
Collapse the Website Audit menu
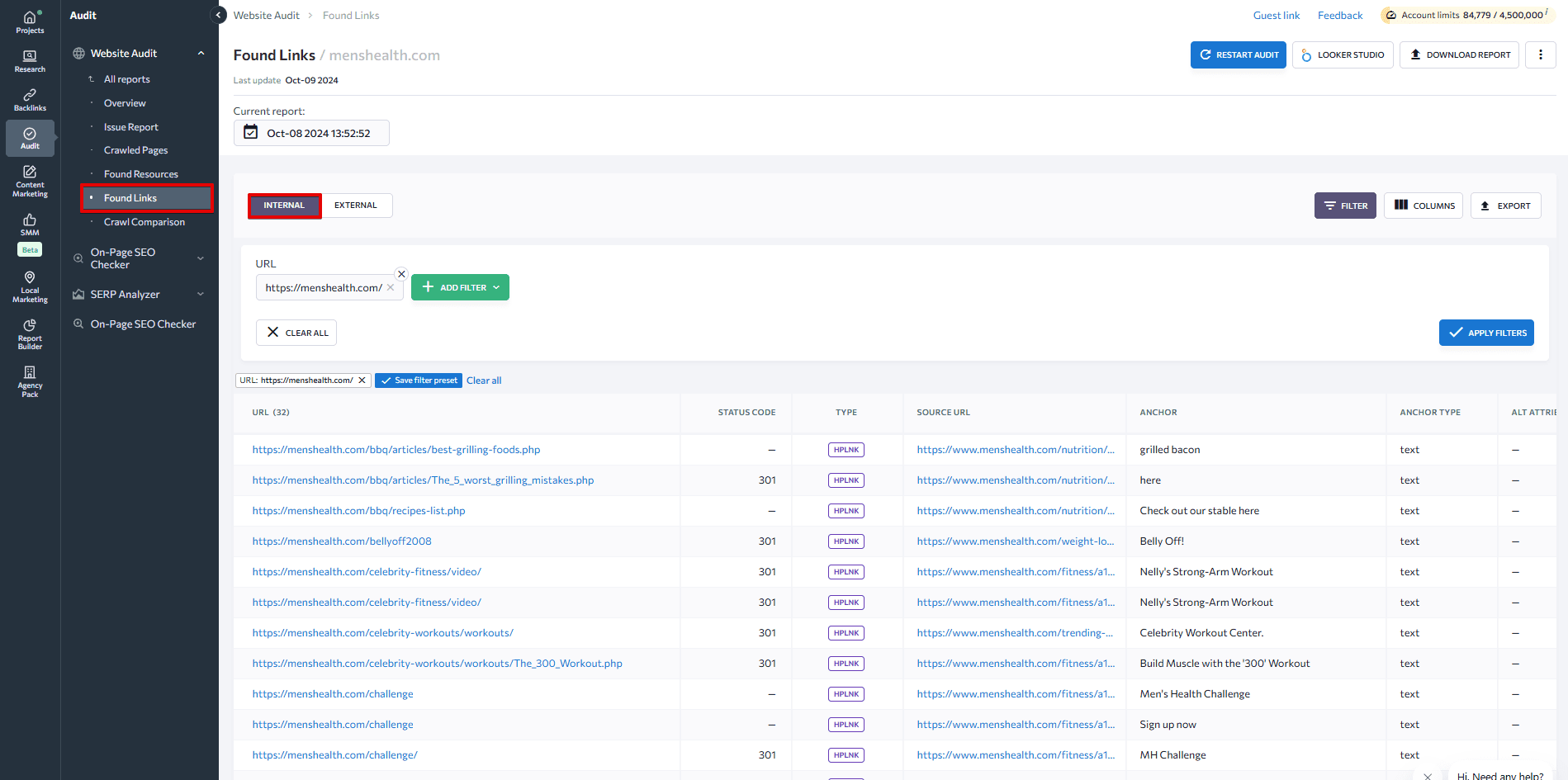click(201, 54)
